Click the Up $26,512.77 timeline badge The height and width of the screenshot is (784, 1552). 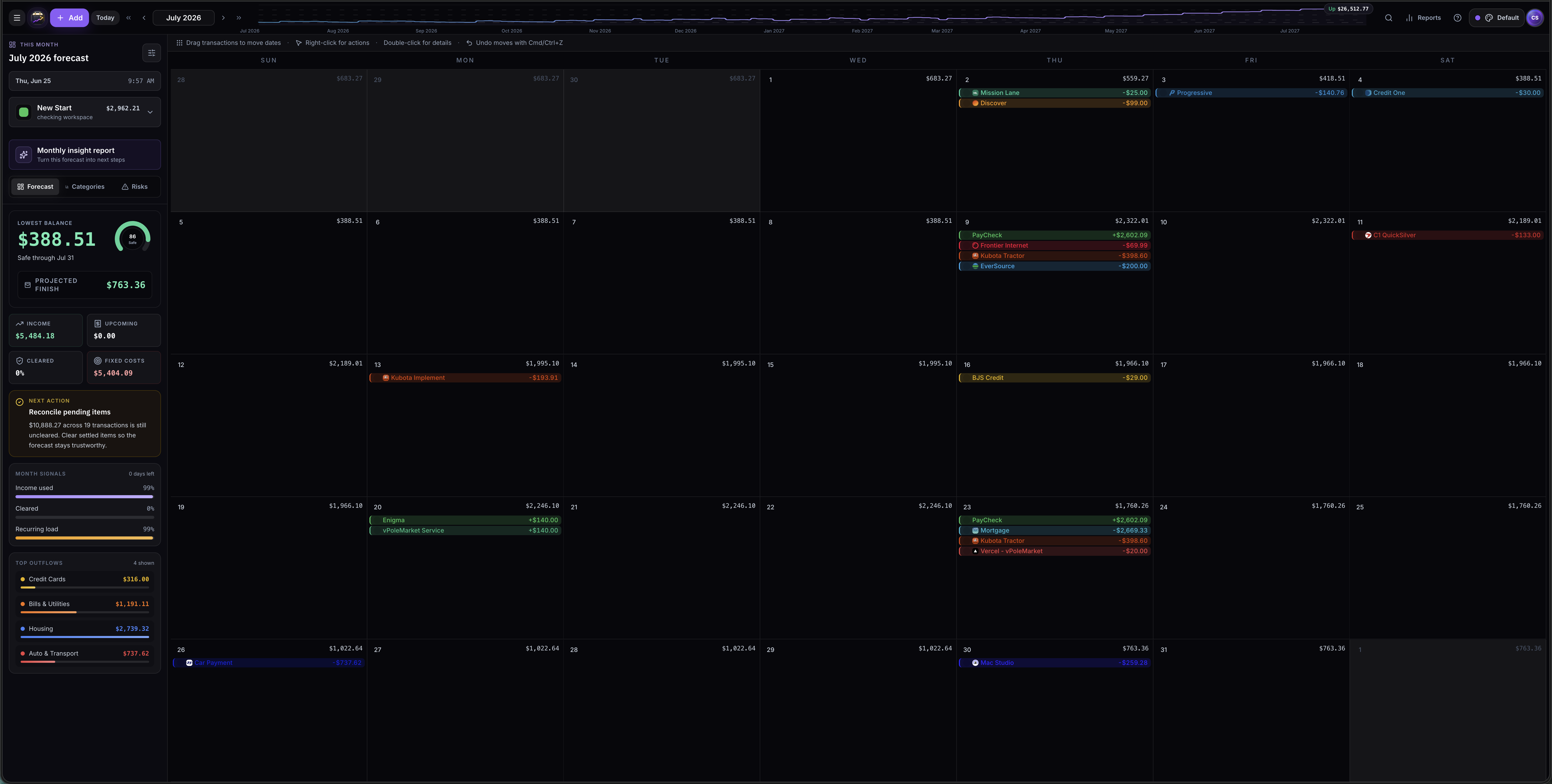1348,9
